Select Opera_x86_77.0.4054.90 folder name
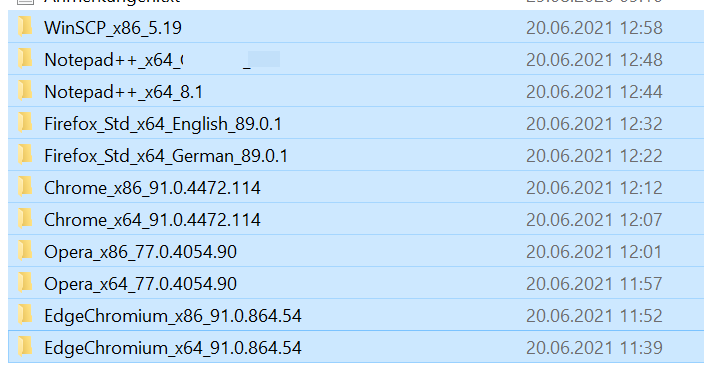Viewport: 704px width, 368px height. coord(141,252)
